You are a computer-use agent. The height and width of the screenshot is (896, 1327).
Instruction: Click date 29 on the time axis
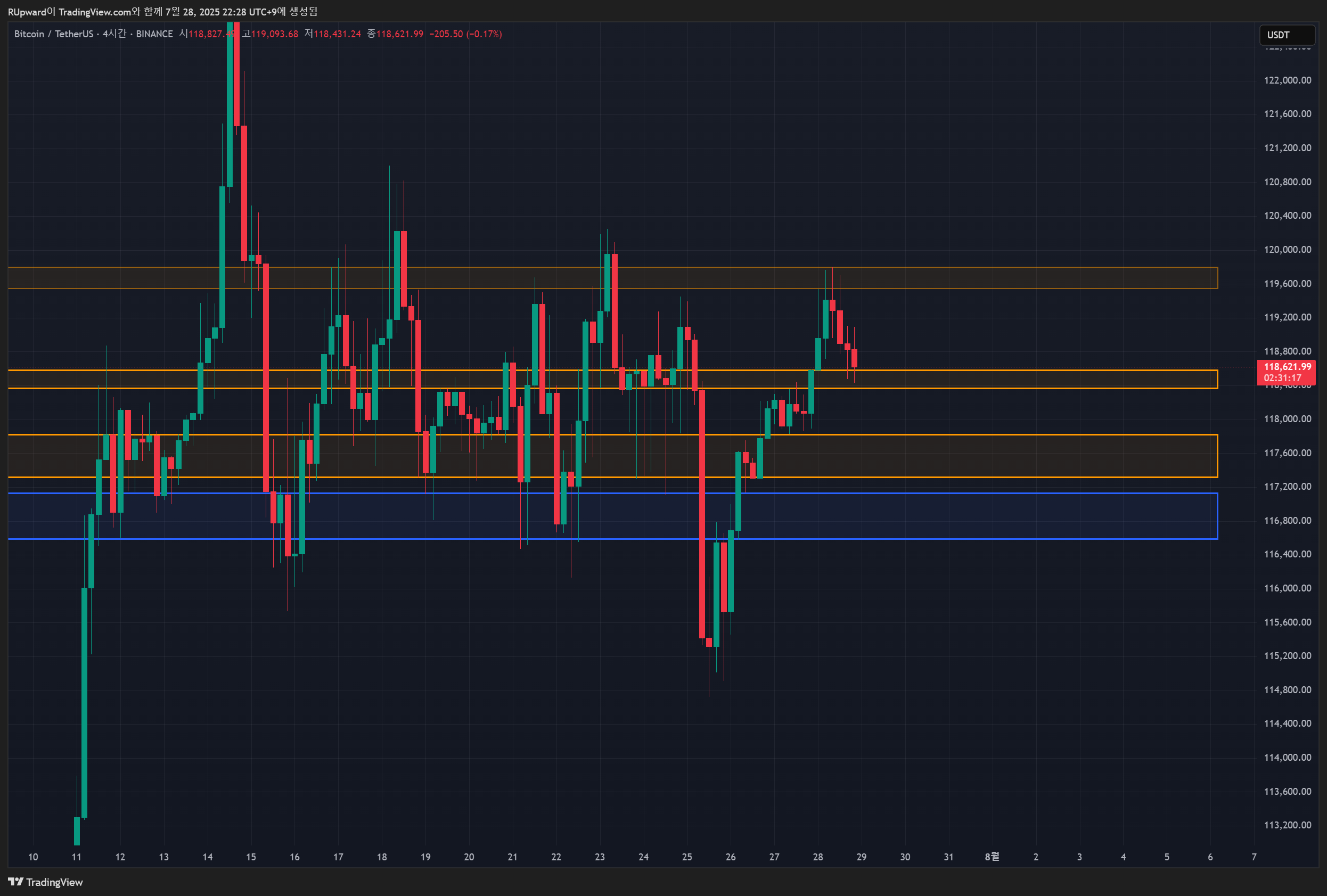click(862, 857)
